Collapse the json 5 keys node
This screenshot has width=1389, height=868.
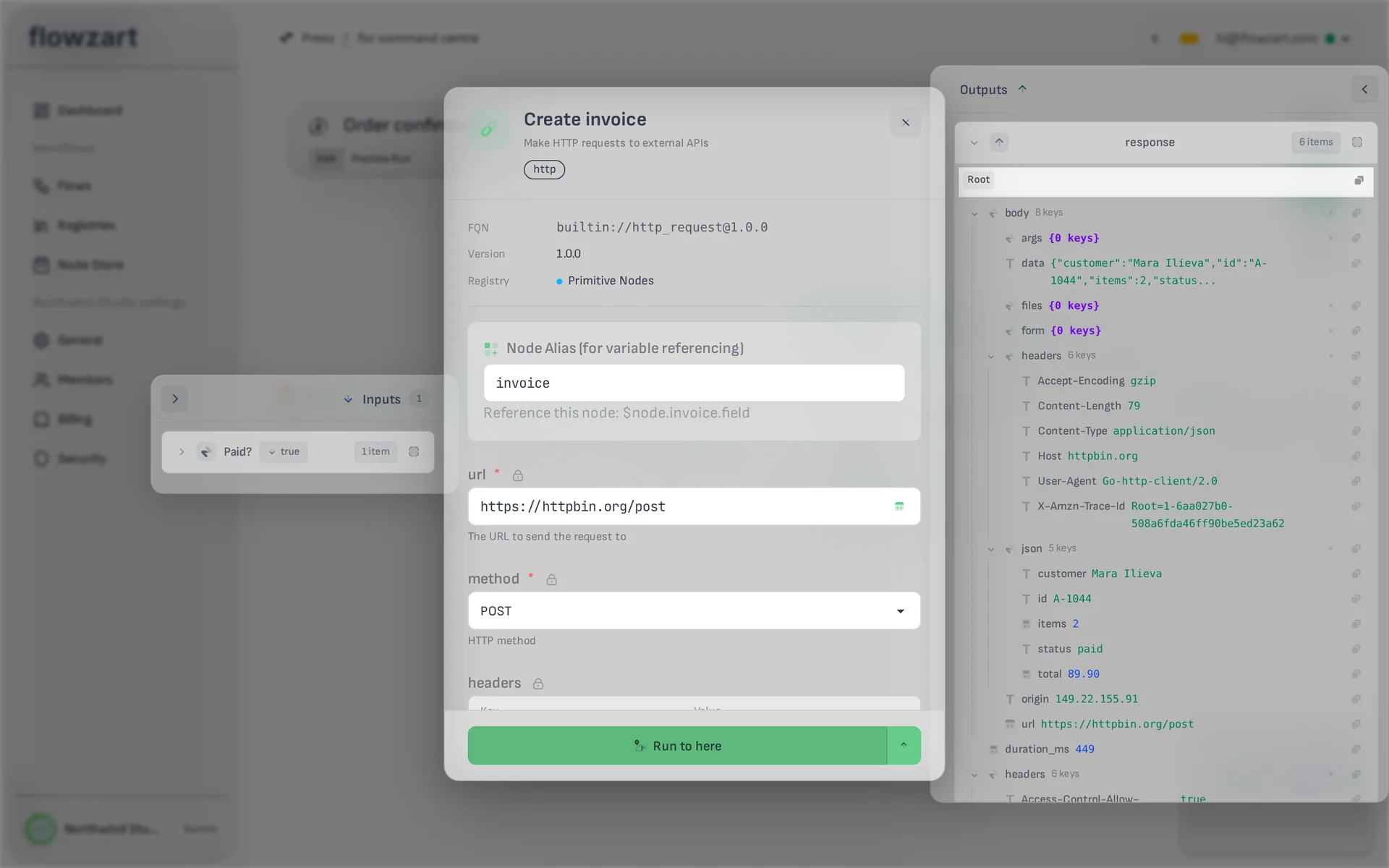[x=991, y=549]
